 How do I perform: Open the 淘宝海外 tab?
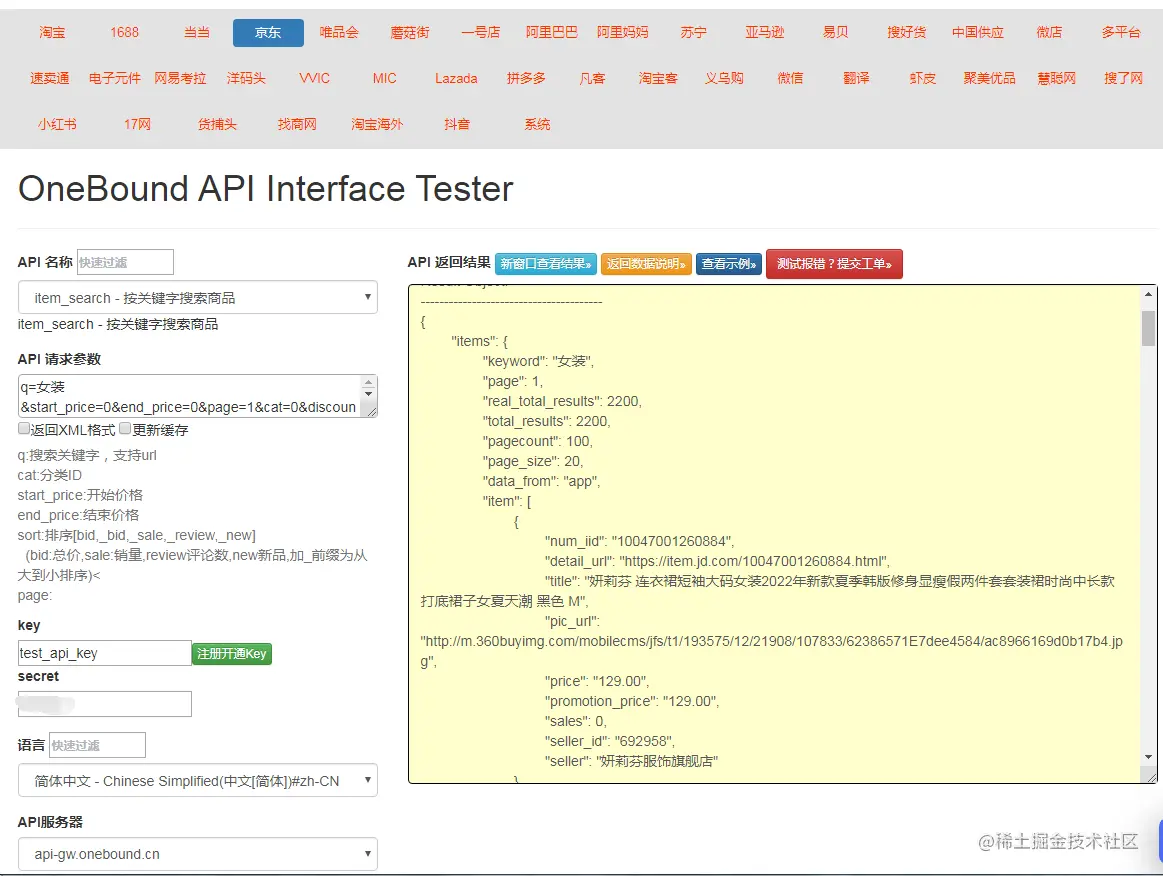(377, 125)
